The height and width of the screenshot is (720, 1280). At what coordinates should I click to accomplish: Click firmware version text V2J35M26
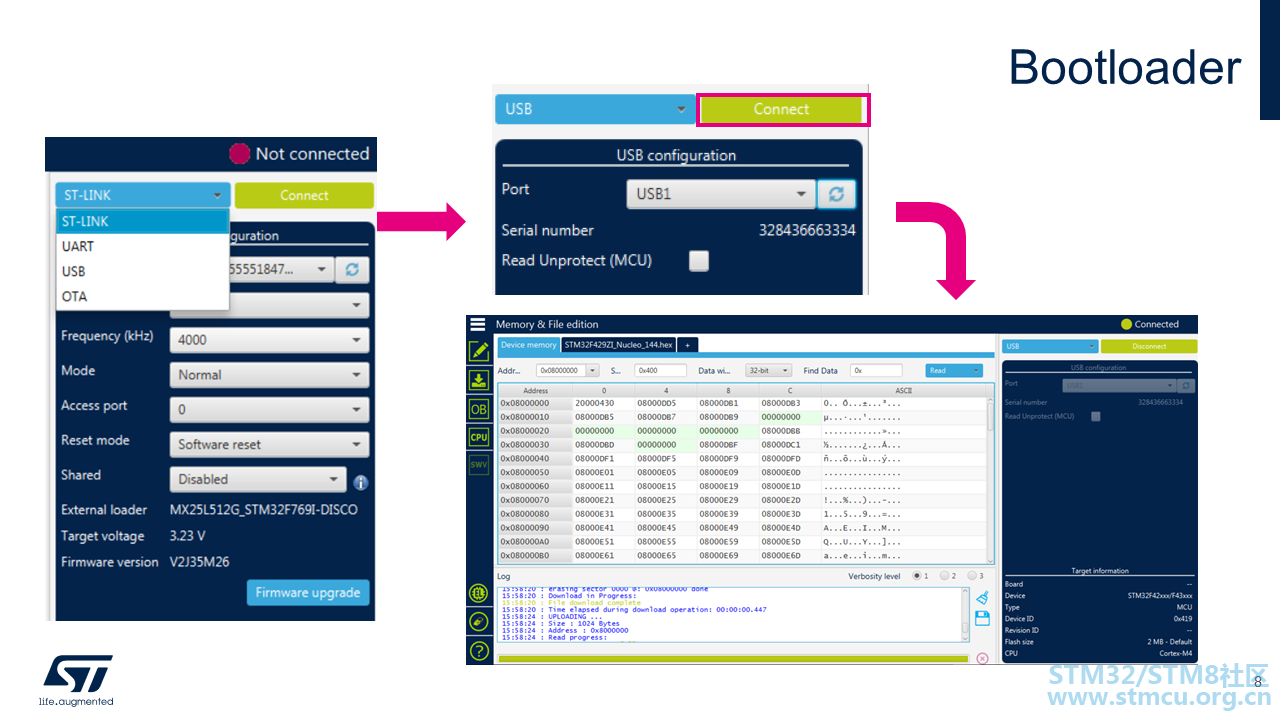pyautogui.click(x=199, y=562)
